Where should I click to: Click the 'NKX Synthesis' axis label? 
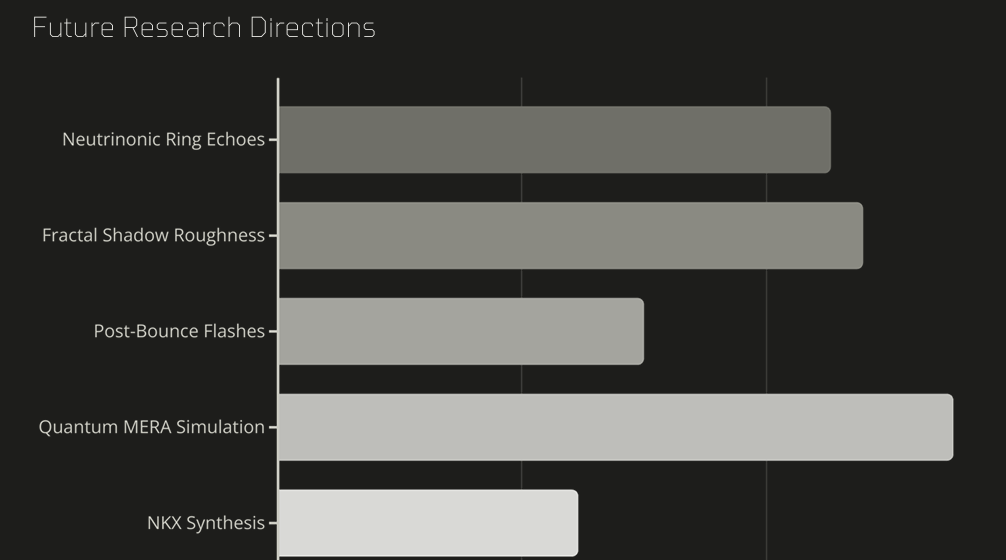pos(206,523)
